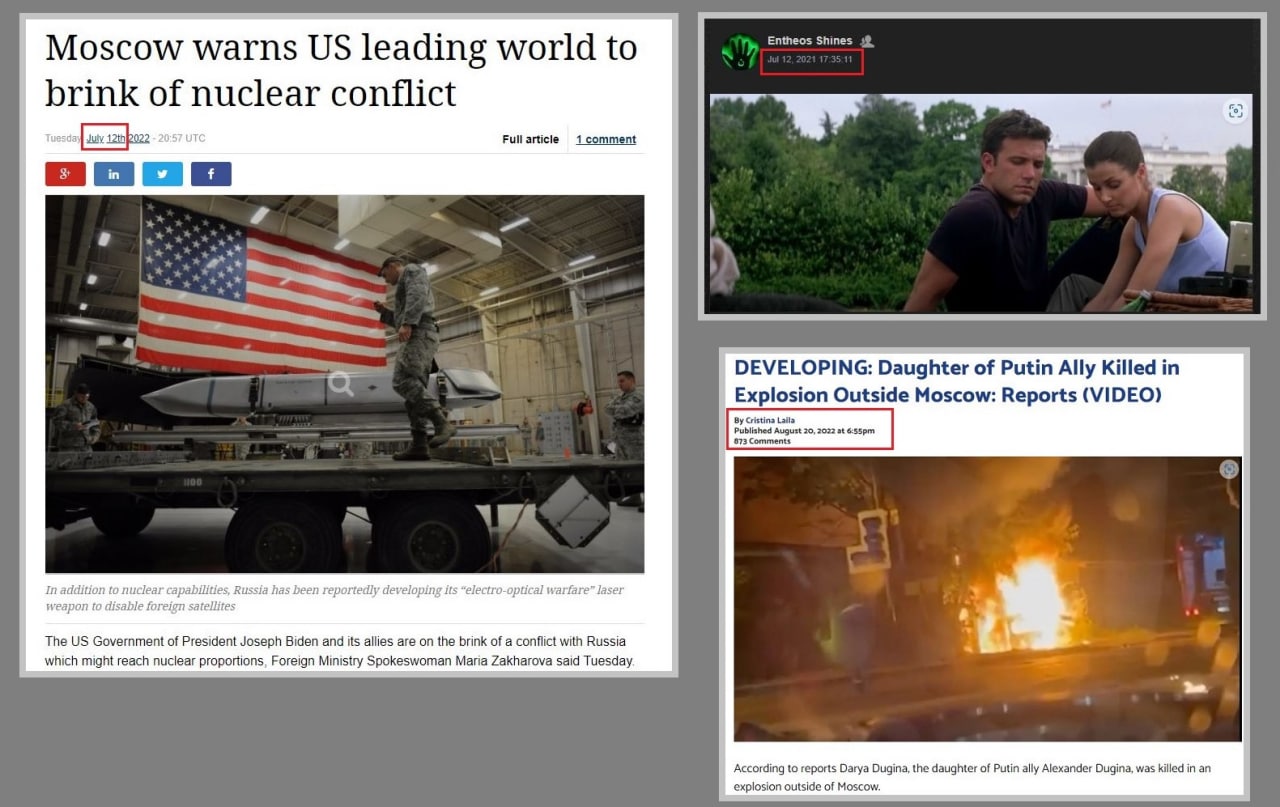Click the caption about 'electro-optical warfare' laser weapon

pyautogui.click(x=335, y=598)
